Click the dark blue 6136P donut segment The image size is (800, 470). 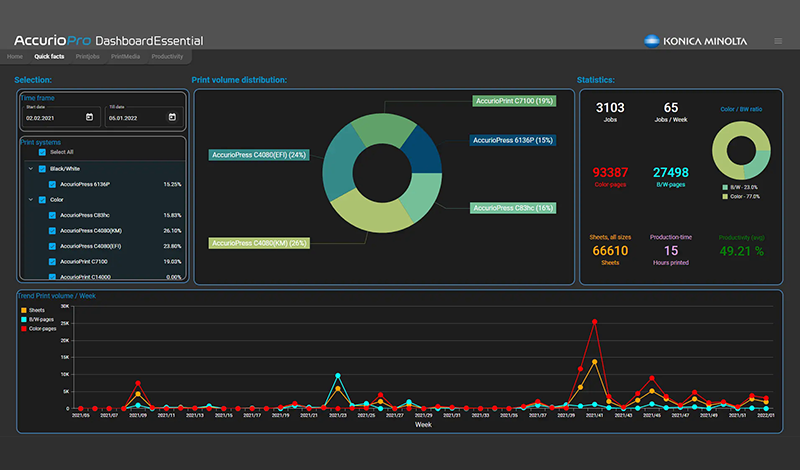click(424, 151)
